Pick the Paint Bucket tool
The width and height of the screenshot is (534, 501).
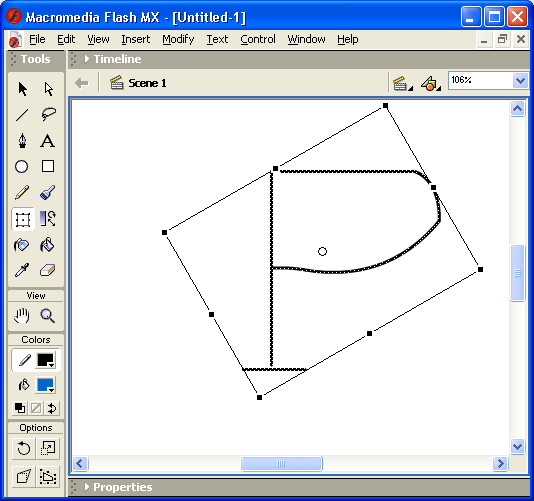pyautogui.click(x=48, y=245)
